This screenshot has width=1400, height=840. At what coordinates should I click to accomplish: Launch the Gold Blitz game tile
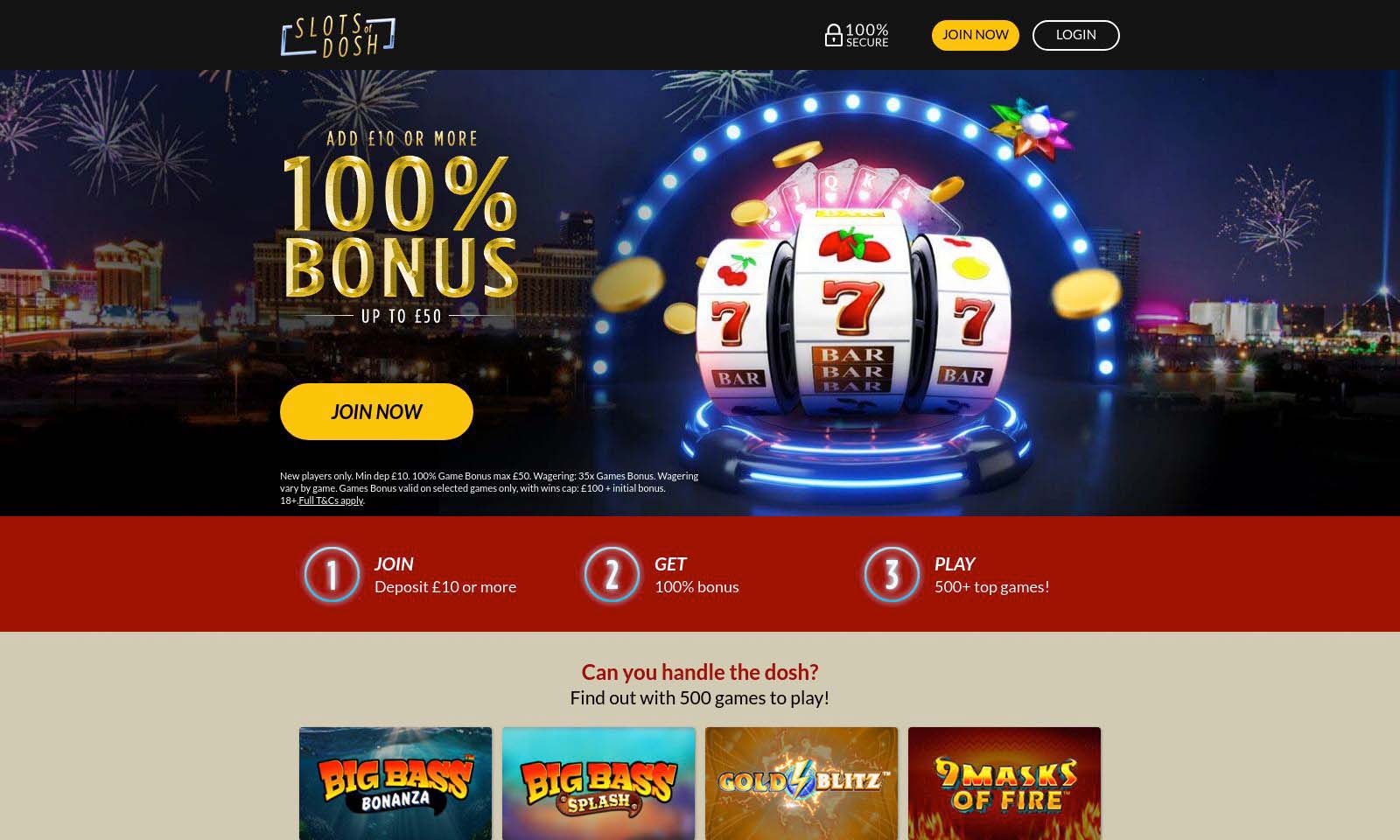[x=801, y=783]
